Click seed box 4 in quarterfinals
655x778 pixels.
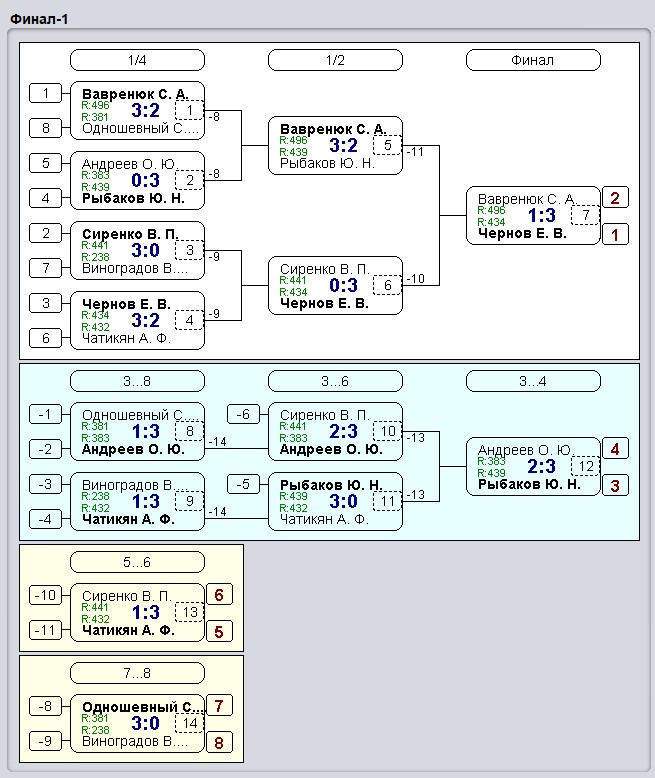tap(46, 198)
